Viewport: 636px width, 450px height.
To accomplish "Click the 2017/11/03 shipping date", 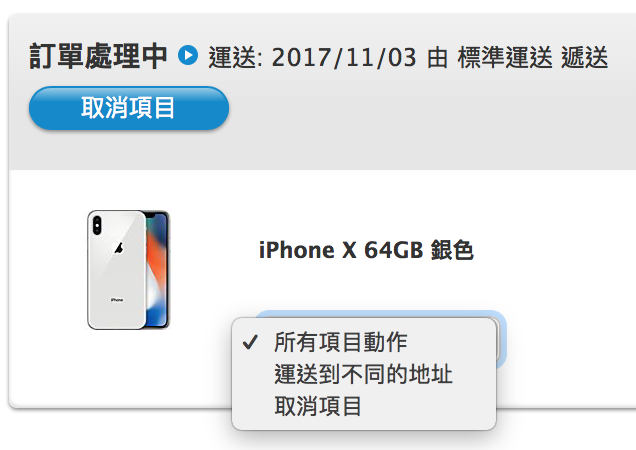I will pos(344,57).
